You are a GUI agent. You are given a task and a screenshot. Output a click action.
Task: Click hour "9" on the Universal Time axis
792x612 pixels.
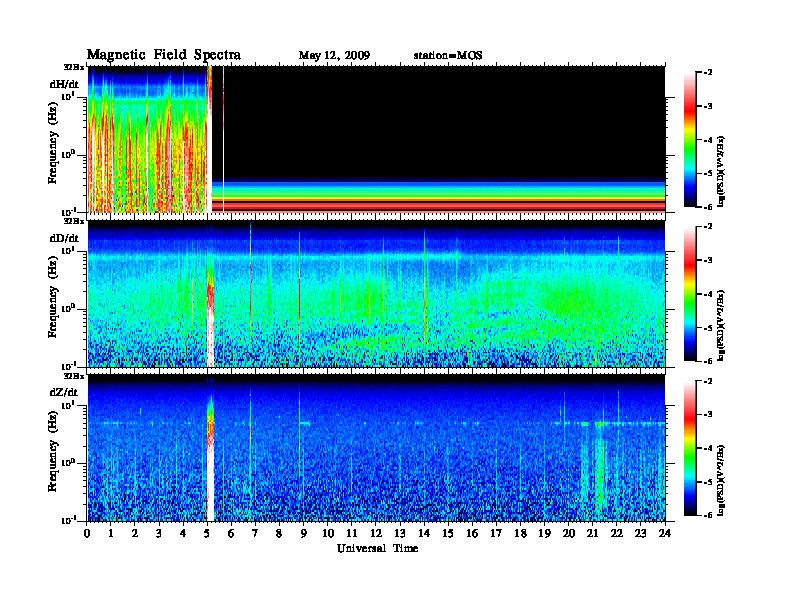[x=304, y=534]
